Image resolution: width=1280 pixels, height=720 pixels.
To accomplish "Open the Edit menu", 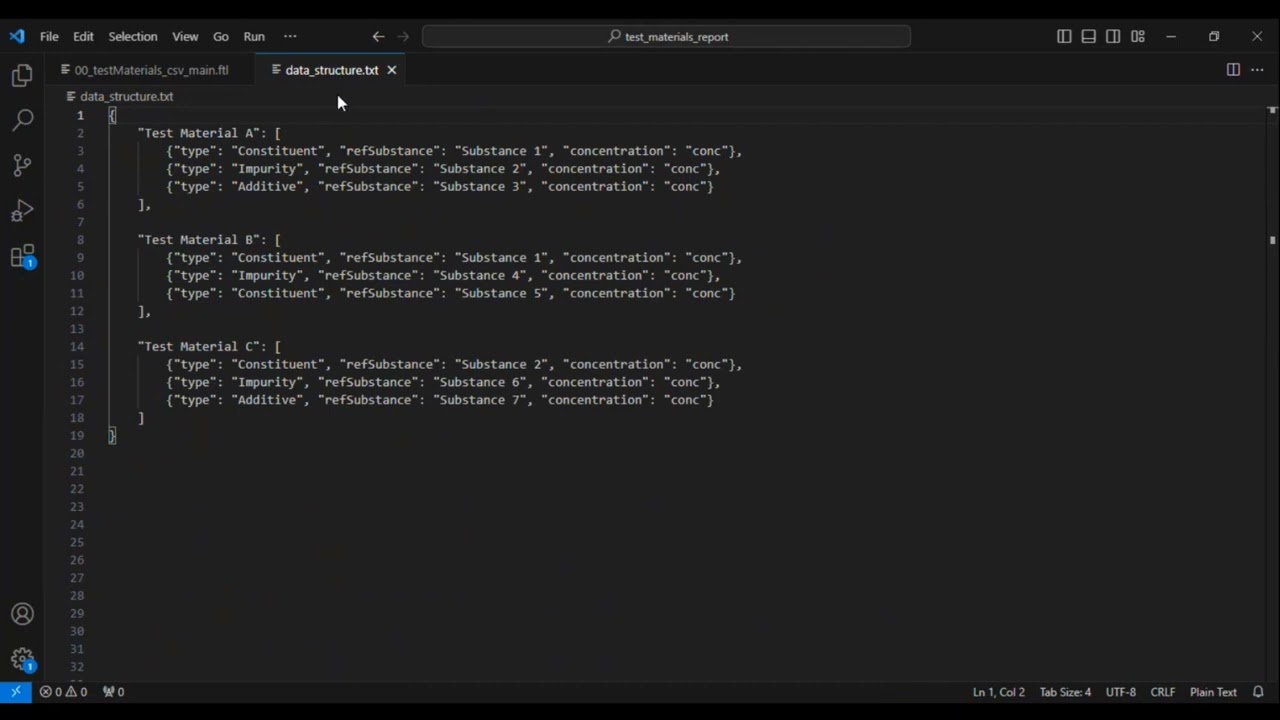I will (83, 37).
